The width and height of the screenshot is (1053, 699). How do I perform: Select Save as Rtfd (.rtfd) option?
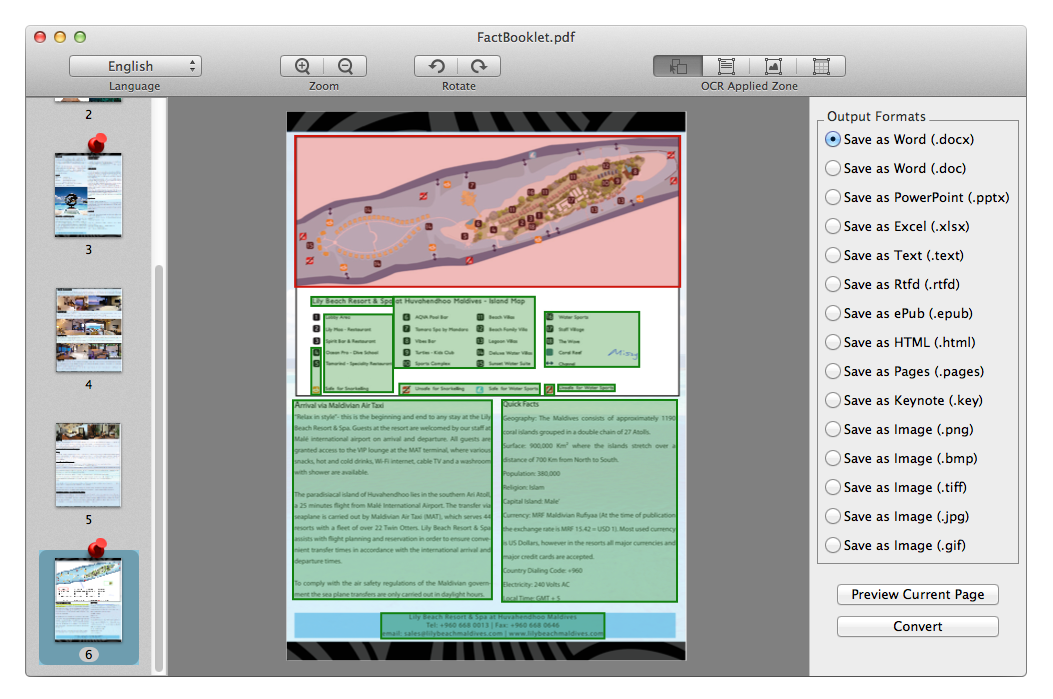point(892,284)
